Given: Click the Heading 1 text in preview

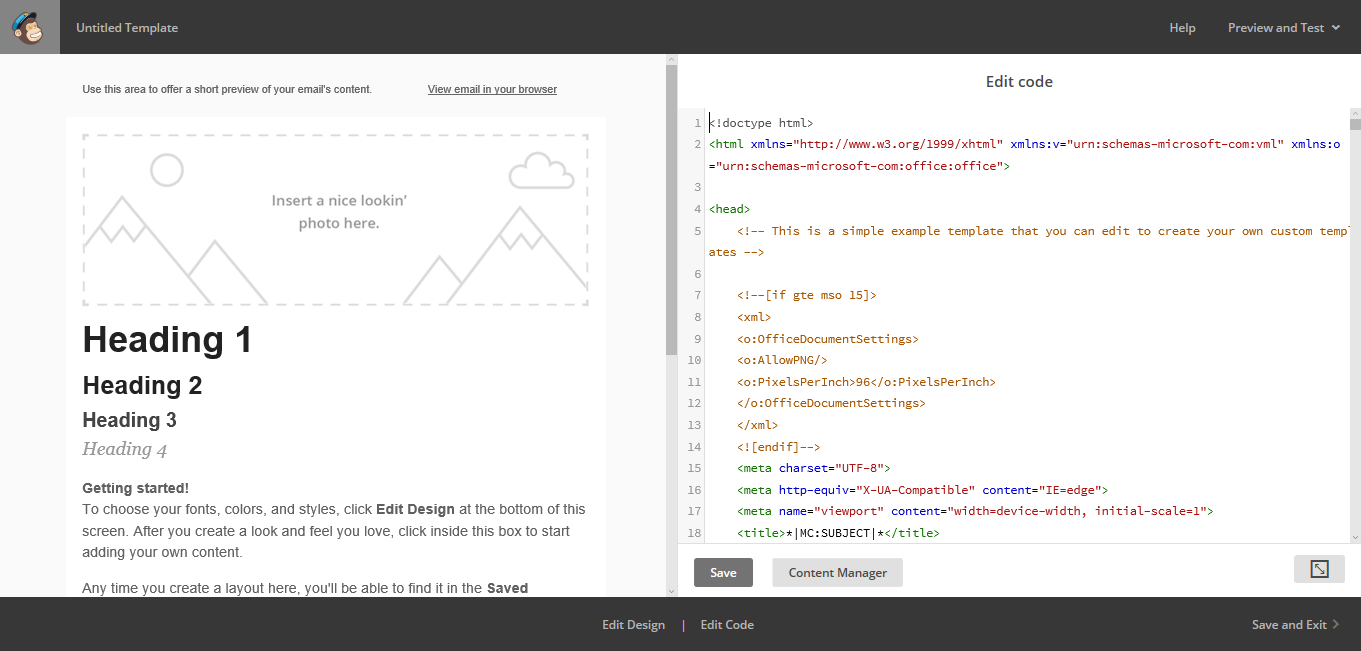Looking at the screenshot, I should pyautogui.click(x=167, y=340).
